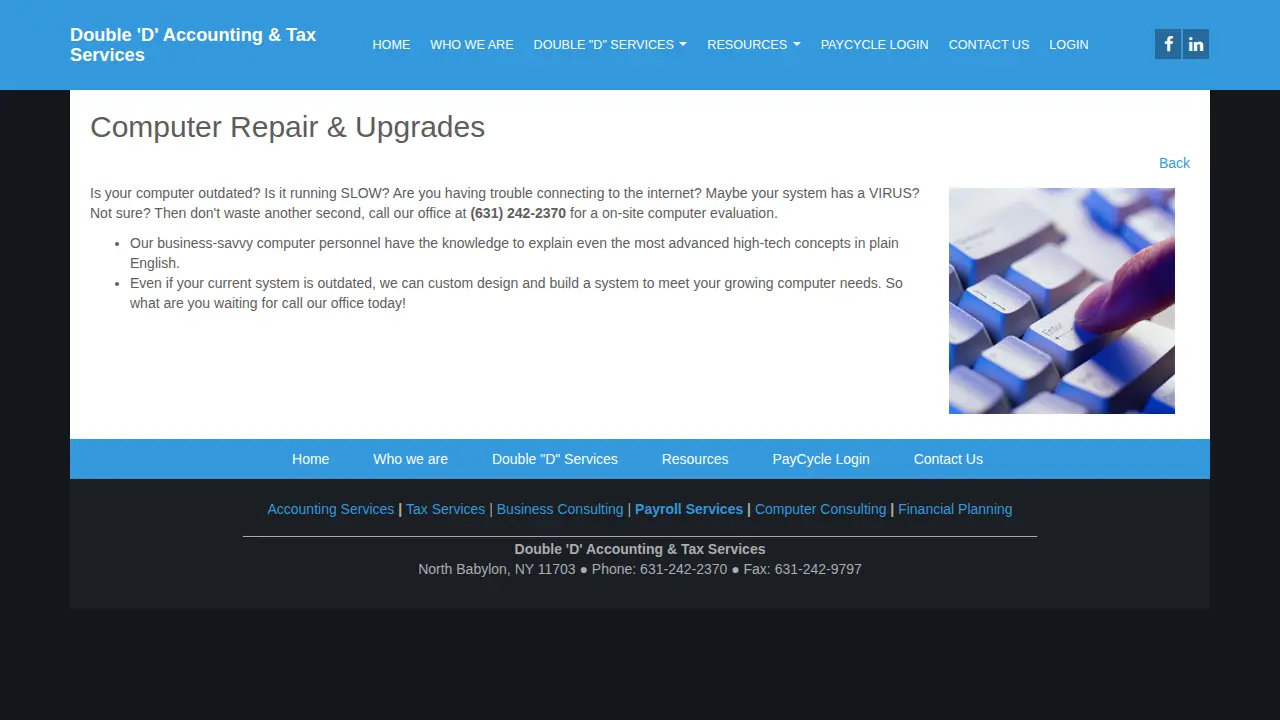Click the keyboard photo thumbnail

1062,301
